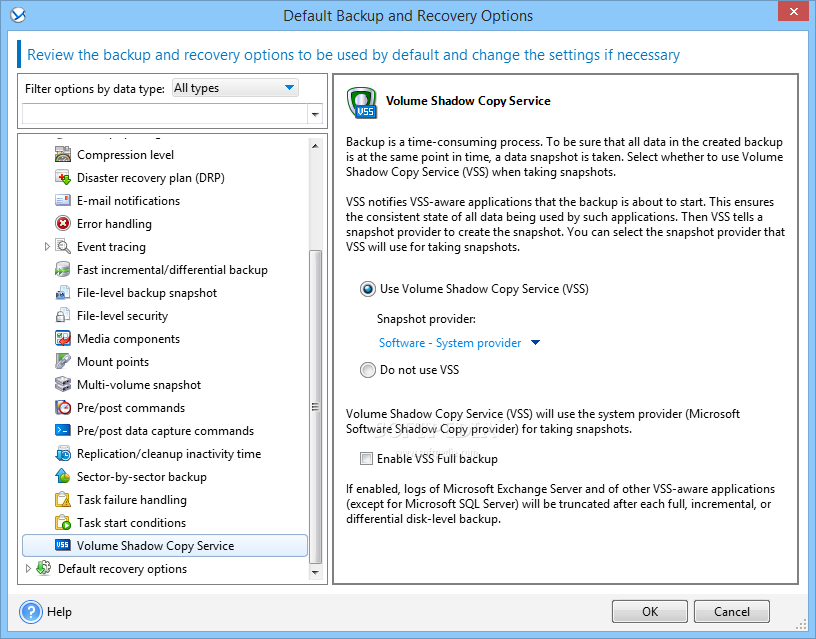Select Media components text
The image size is (816, 639).
coord(129,339)
